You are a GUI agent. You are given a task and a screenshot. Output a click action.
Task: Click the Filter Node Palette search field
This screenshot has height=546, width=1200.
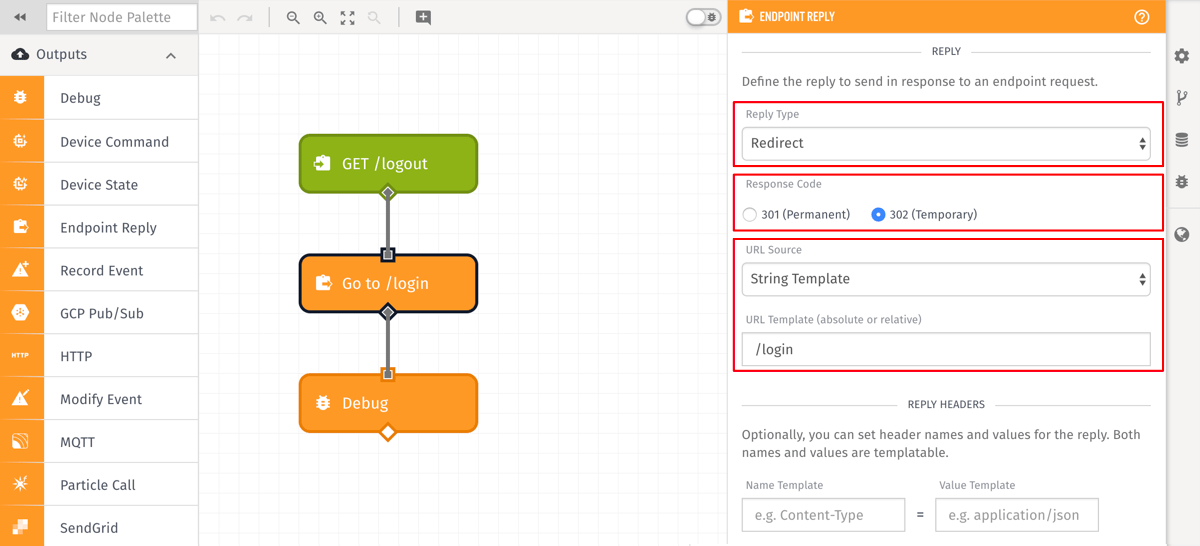click(122, 17)
